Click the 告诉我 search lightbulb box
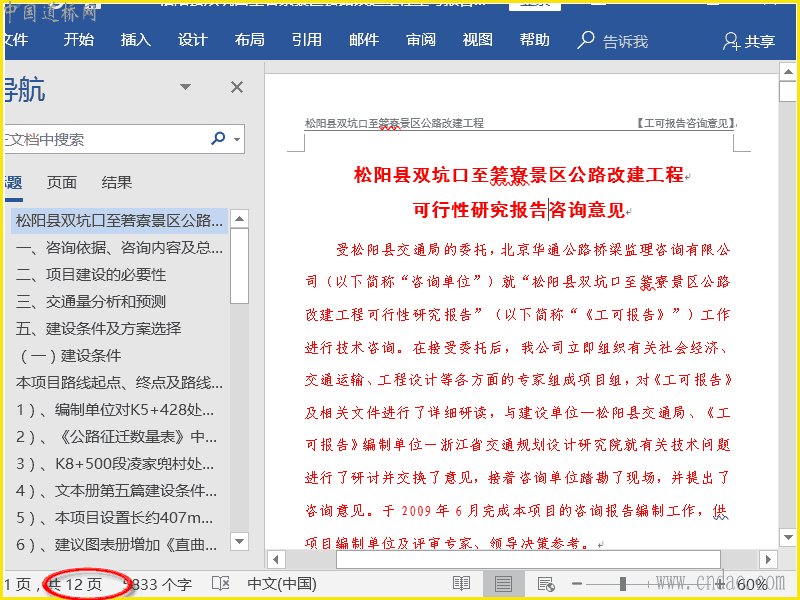 tap(613, 40)
